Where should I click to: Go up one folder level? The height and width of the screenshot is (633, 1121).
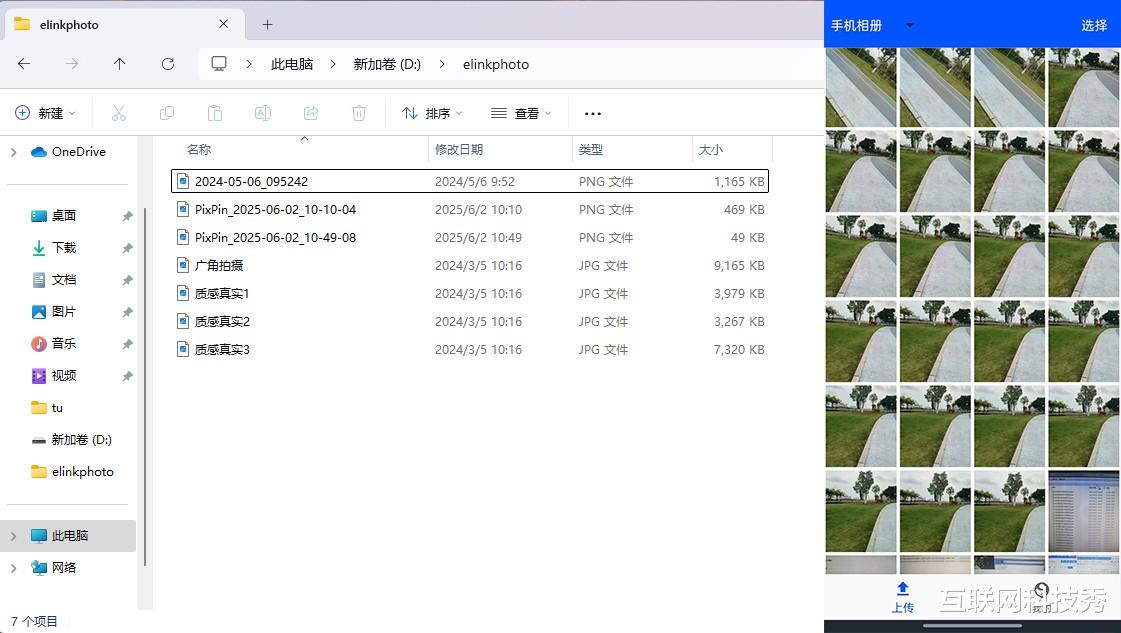119,64
